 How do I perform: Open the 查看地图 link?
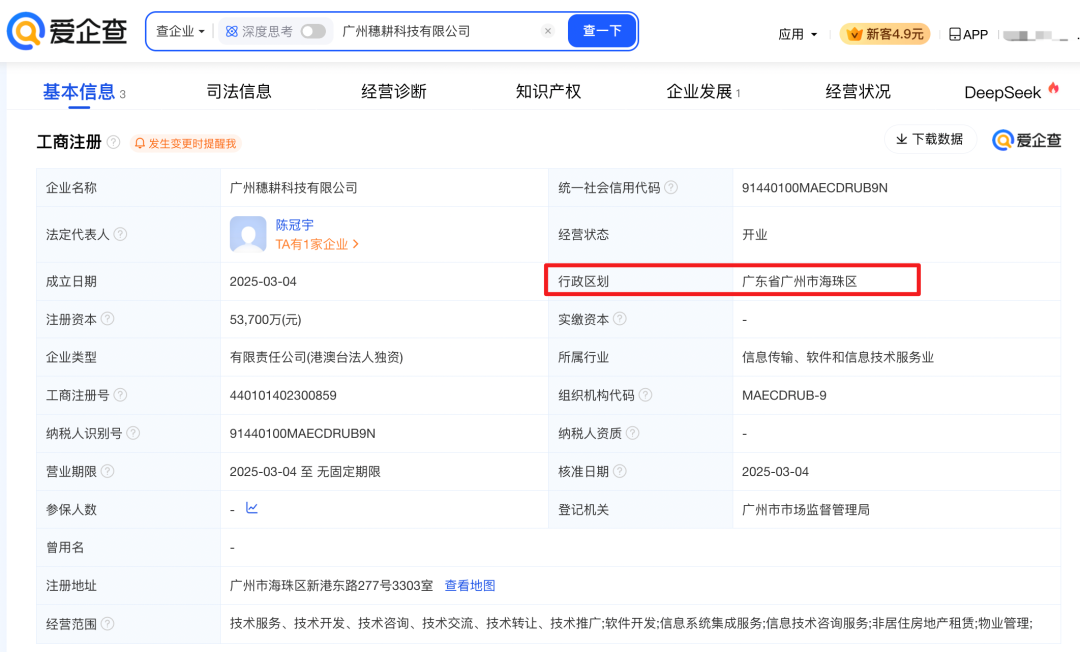470,585
